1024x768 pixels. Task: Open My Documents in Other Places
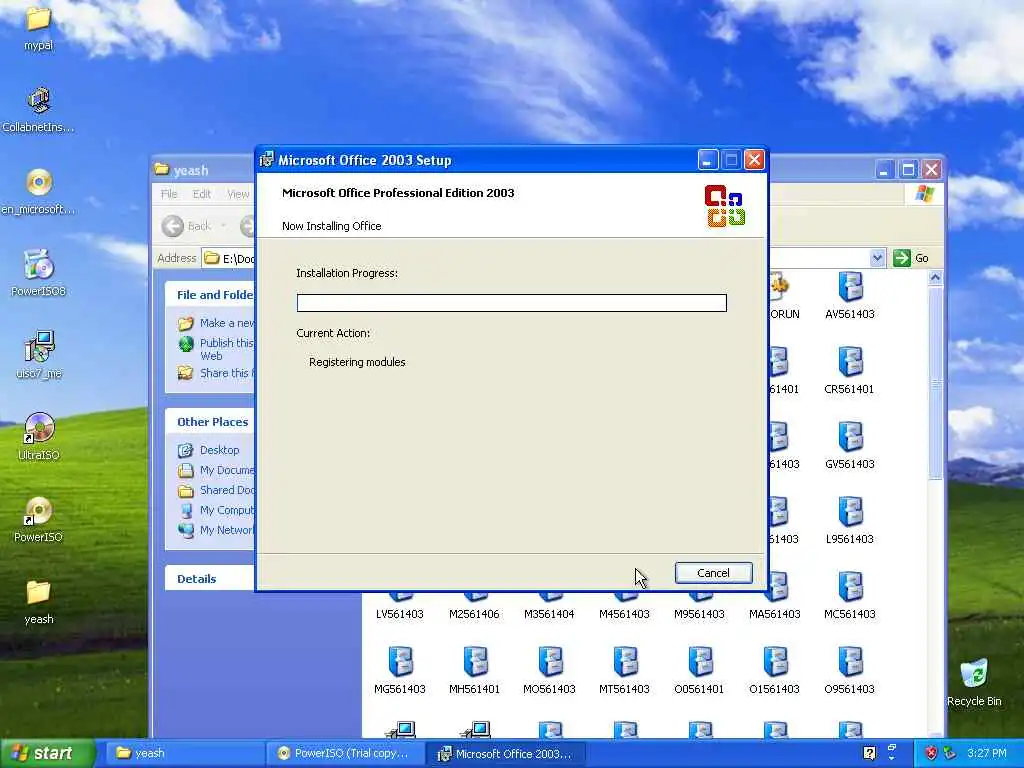217,470
